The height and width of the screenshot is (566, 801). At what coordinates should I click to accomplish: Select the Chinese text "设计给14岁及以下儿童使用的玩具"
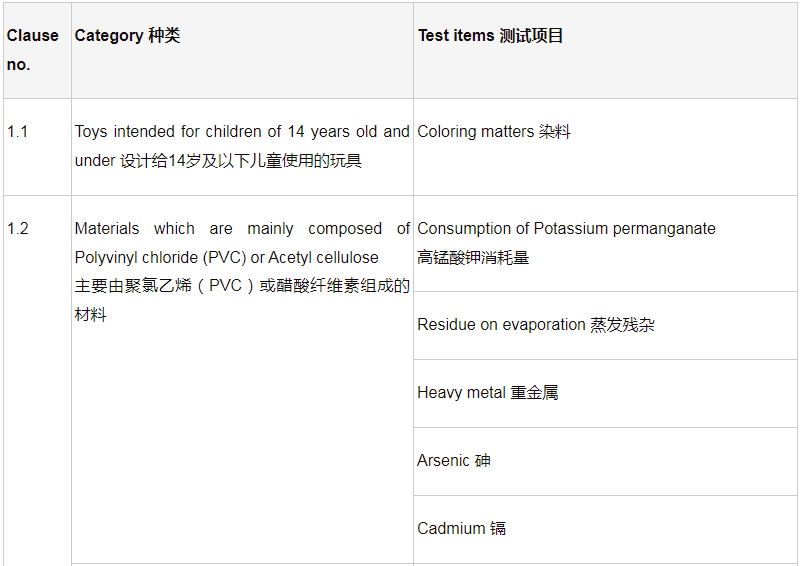[x=241, y=161]
